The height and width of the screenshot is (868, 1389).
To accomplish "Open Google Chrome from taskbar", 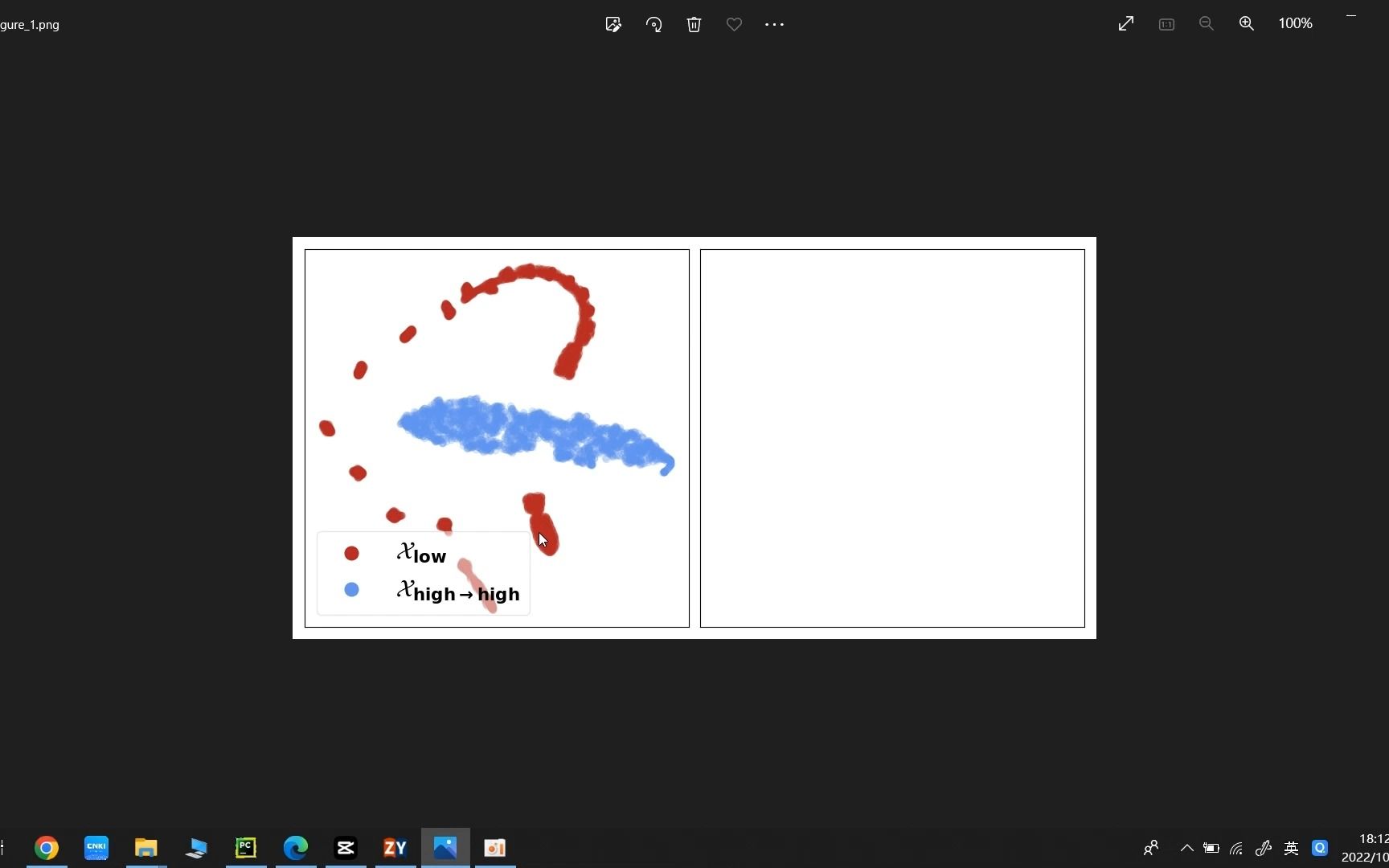I will (47, 848).
